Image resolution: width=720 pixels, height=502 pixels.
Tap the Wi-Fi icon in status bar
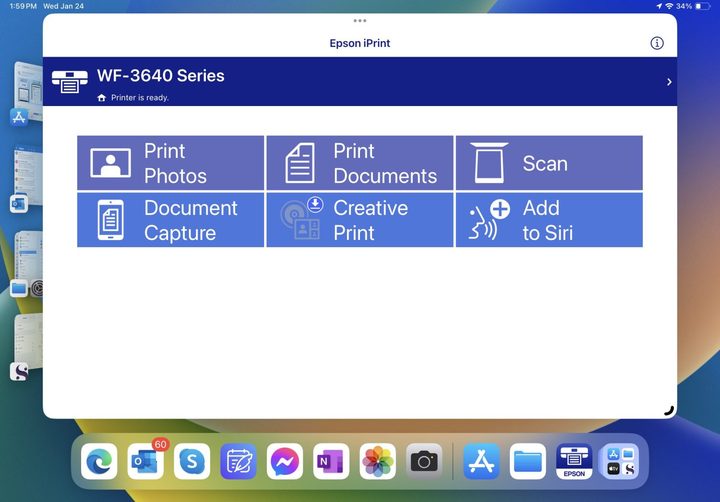click(669, 6)
